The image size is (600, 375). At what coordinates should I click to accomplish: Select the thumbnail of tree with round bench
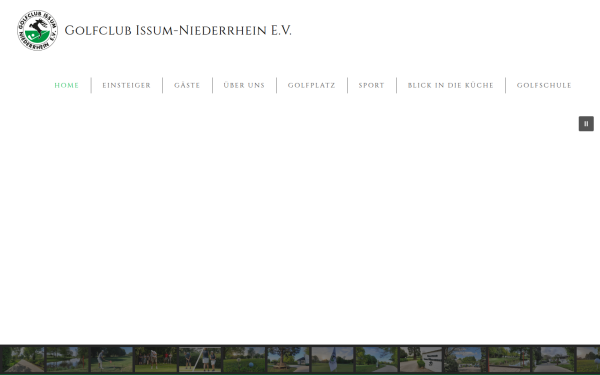coord(289,359)
